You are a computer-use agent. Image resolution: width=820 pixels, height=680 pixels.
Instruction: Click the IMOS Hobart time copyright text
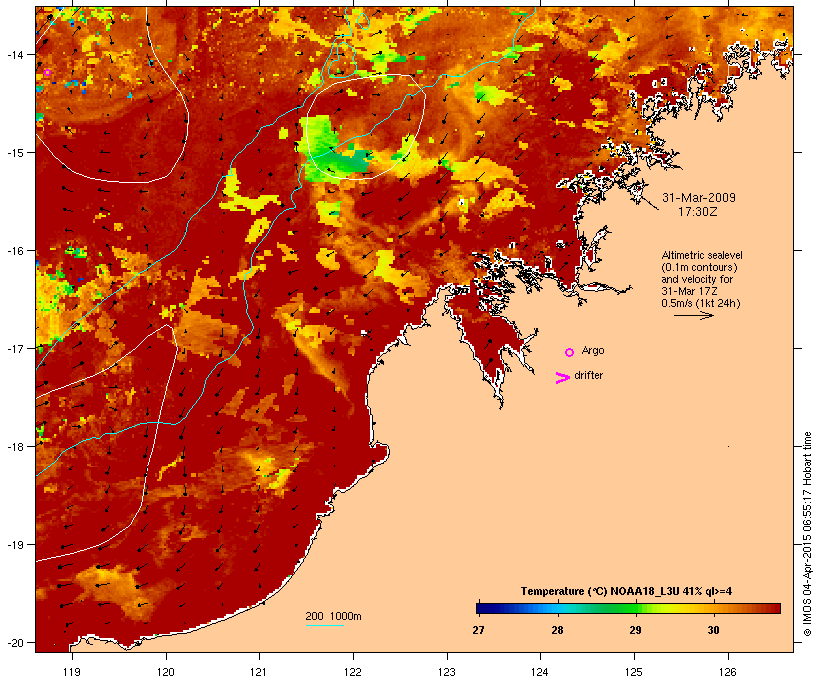807,534
